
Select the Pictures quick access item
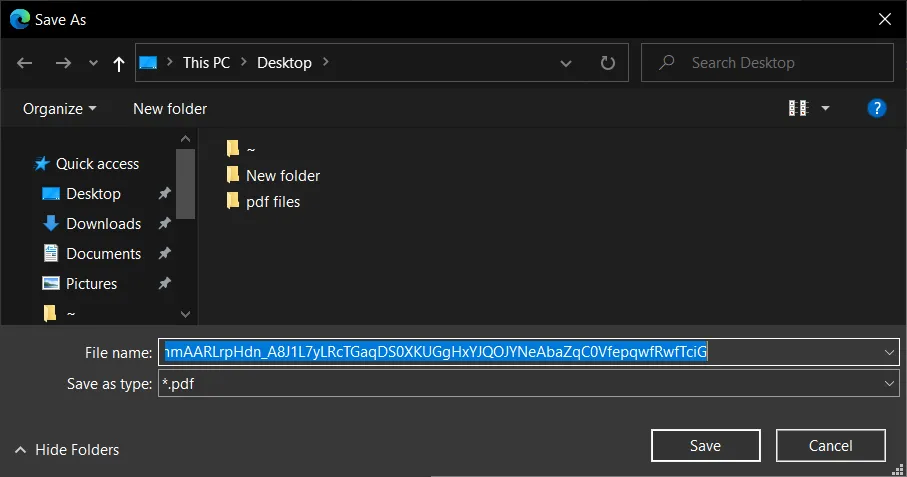pyautogui.click(x=91, y=284)
